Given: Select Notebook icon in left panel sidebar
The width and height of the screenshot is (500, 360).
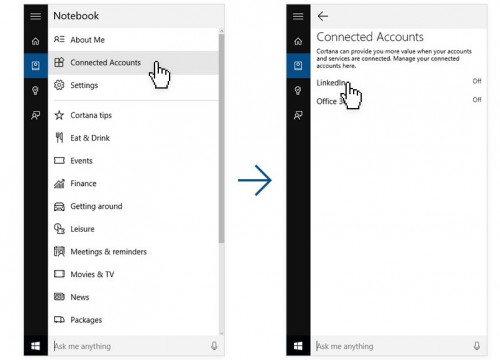Looking at the screenshot, I should pyautogui.click(x=36, y=65).
